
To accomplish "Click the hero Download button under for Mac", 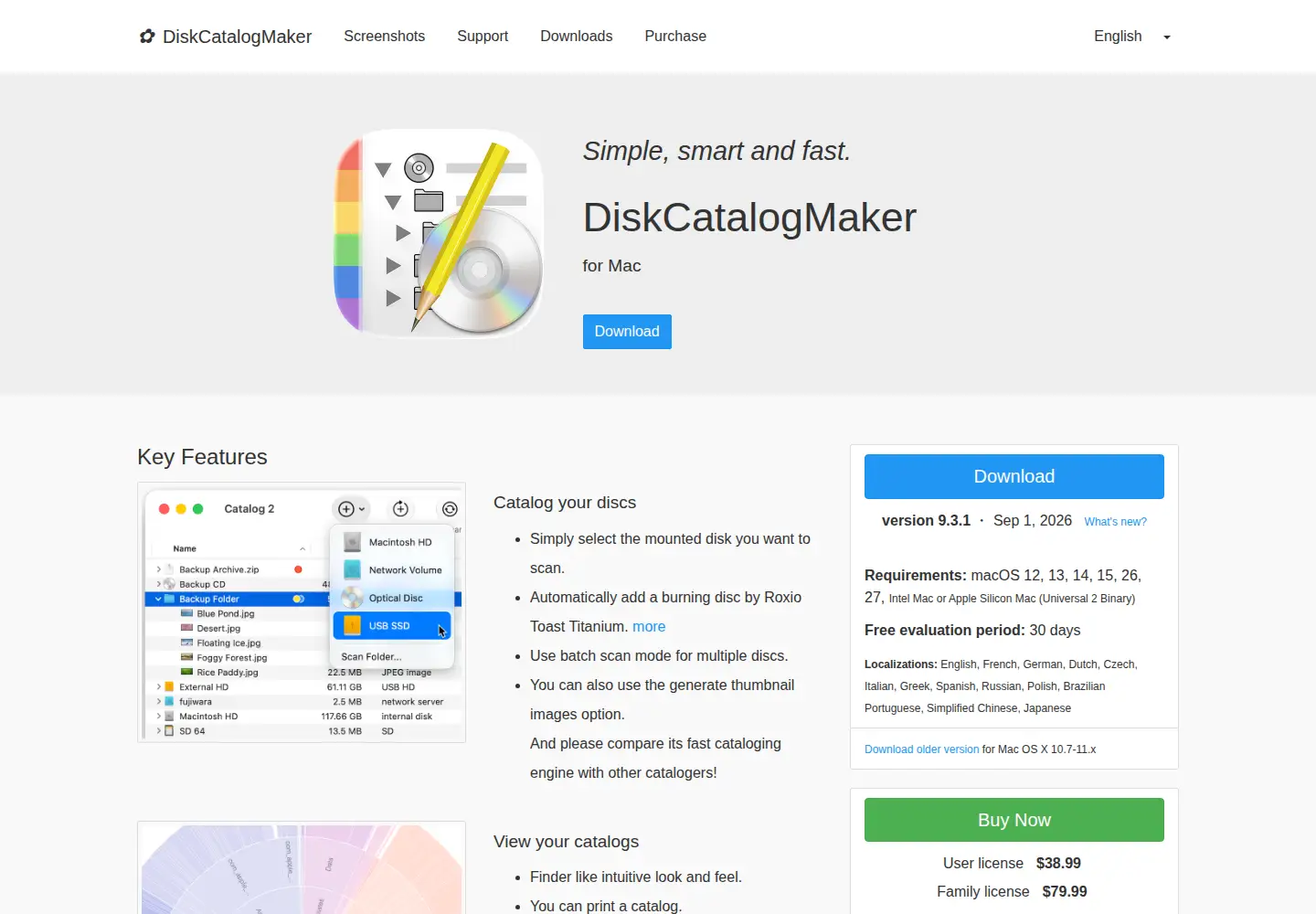I will 627,332.
